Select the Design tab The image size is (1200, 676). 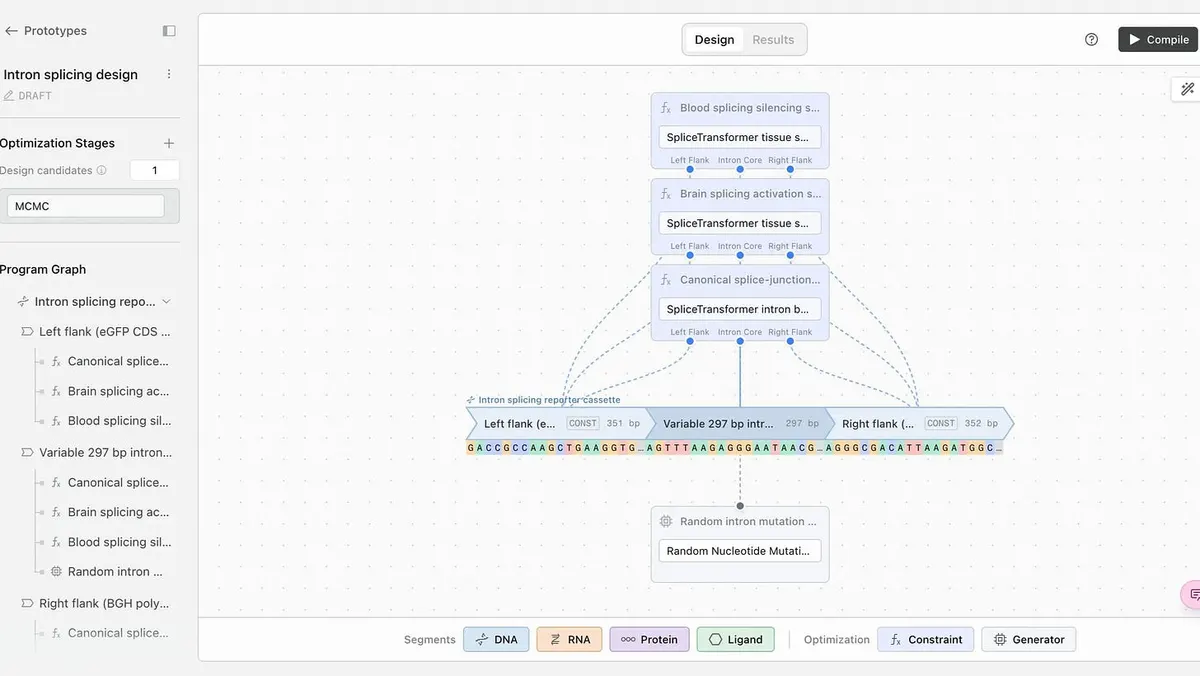pyautogui.click(x=714, y=40)
